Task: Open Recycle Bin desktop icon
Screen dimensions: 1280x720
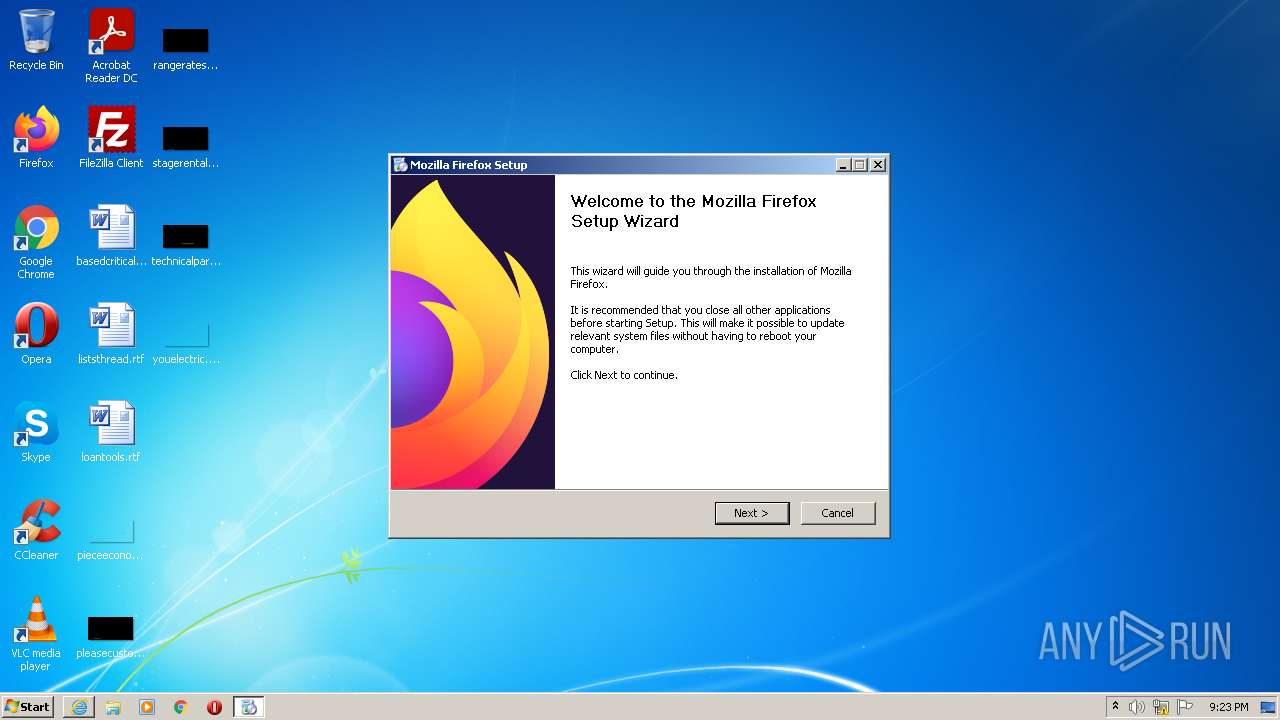Action: pyautogui.click(x=36, y=41)
